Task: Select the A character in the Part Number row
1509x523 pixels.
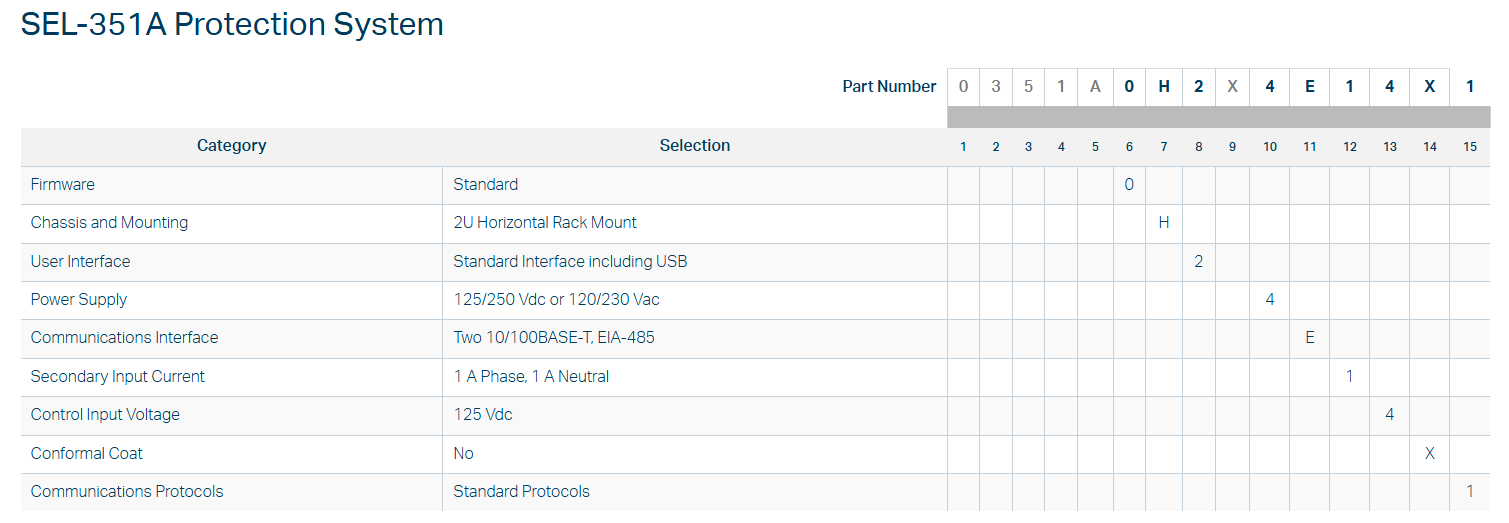Action: (x=1095, y=87)
